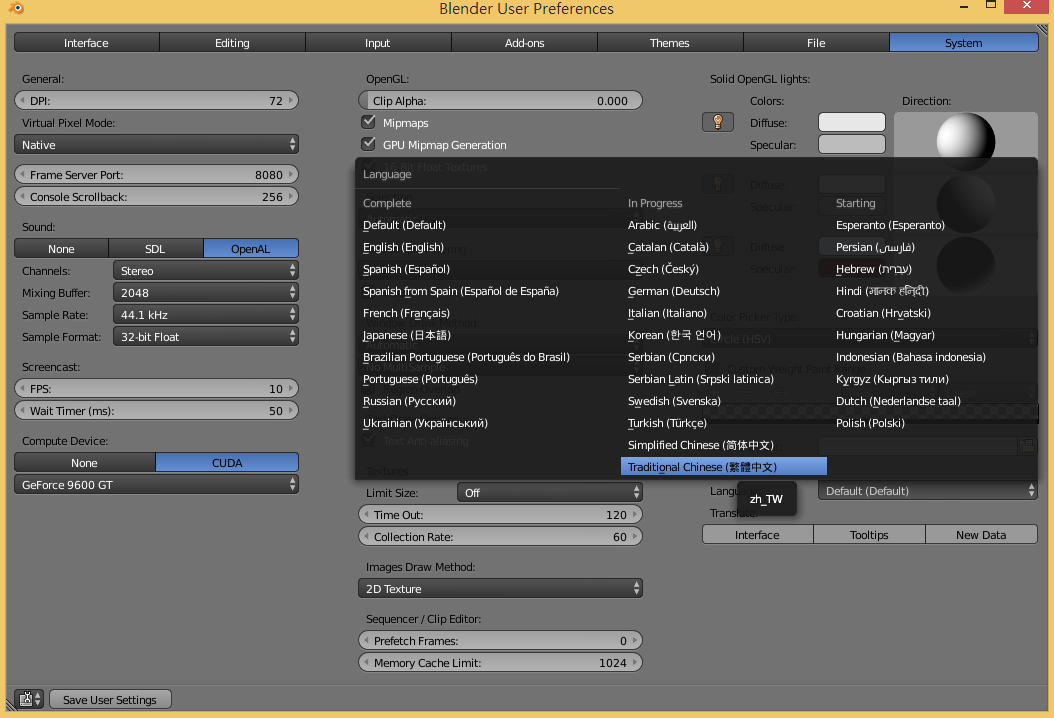Toggle Interface translation button
Screen dimensions: 1054x718
(758, 534)
